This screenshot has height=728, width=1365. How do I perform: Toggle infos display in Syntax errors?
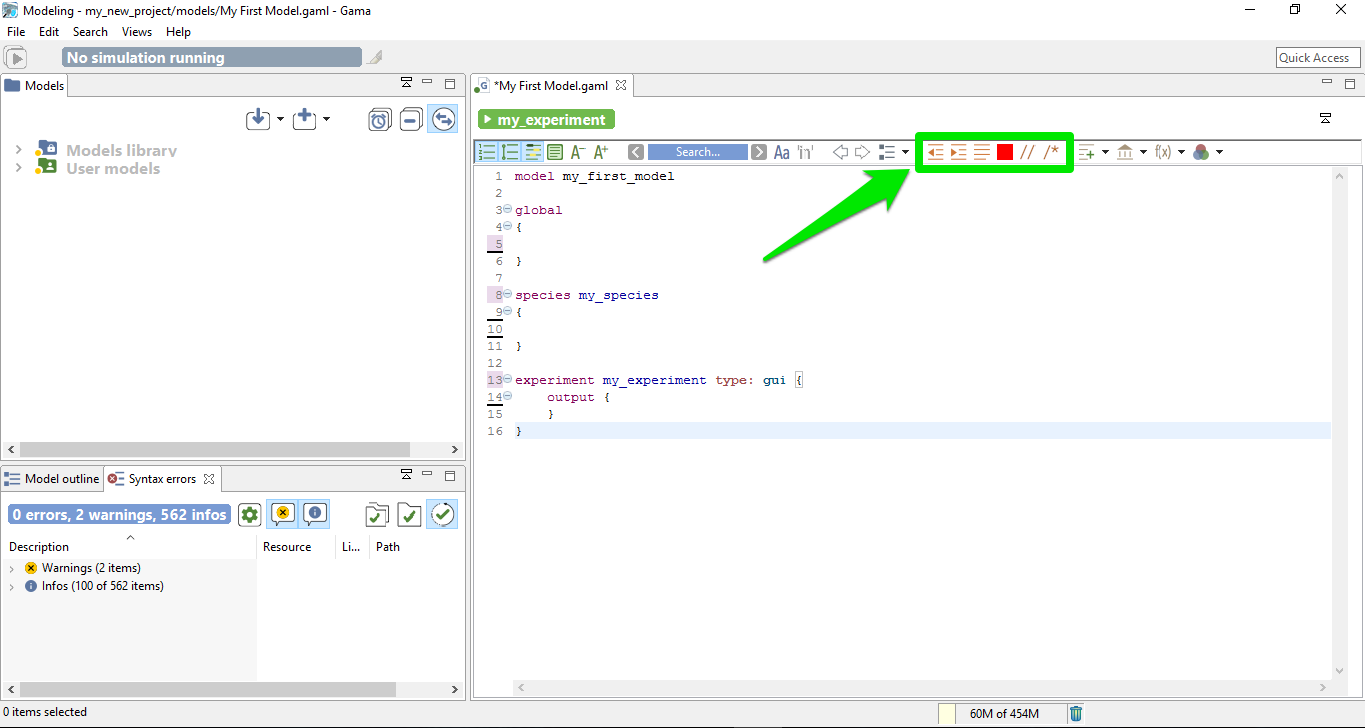tap(314, 514)
